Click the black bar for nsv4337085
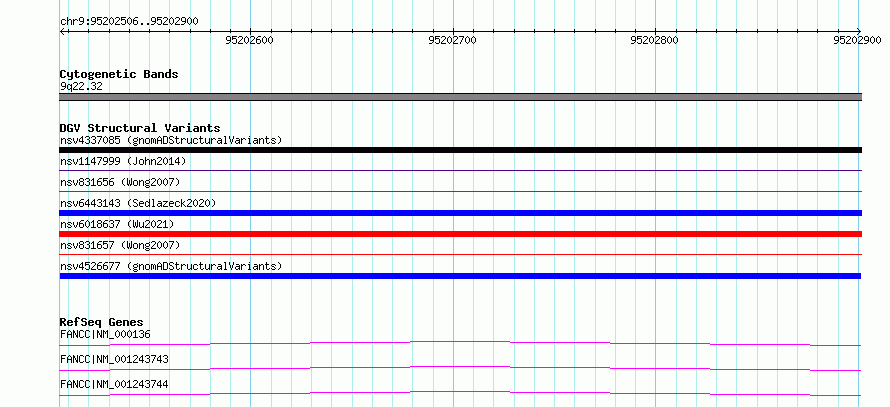The height and width of the screenshot is (407, 890). pos(460,150)
